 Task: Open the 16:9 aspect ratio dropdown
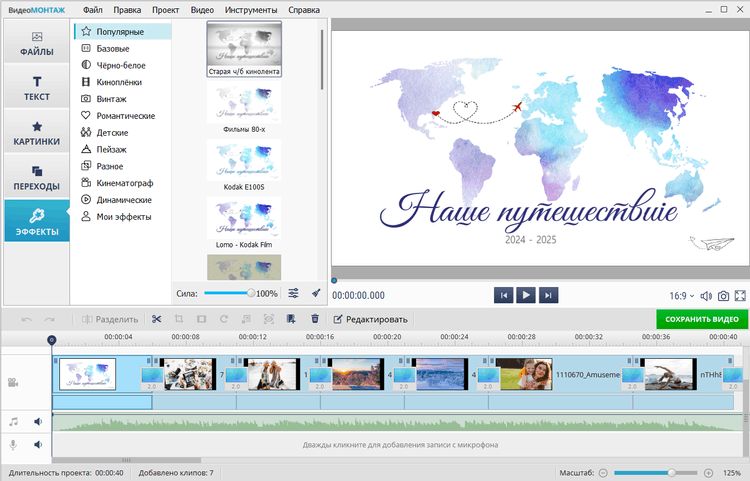(683, 296)
